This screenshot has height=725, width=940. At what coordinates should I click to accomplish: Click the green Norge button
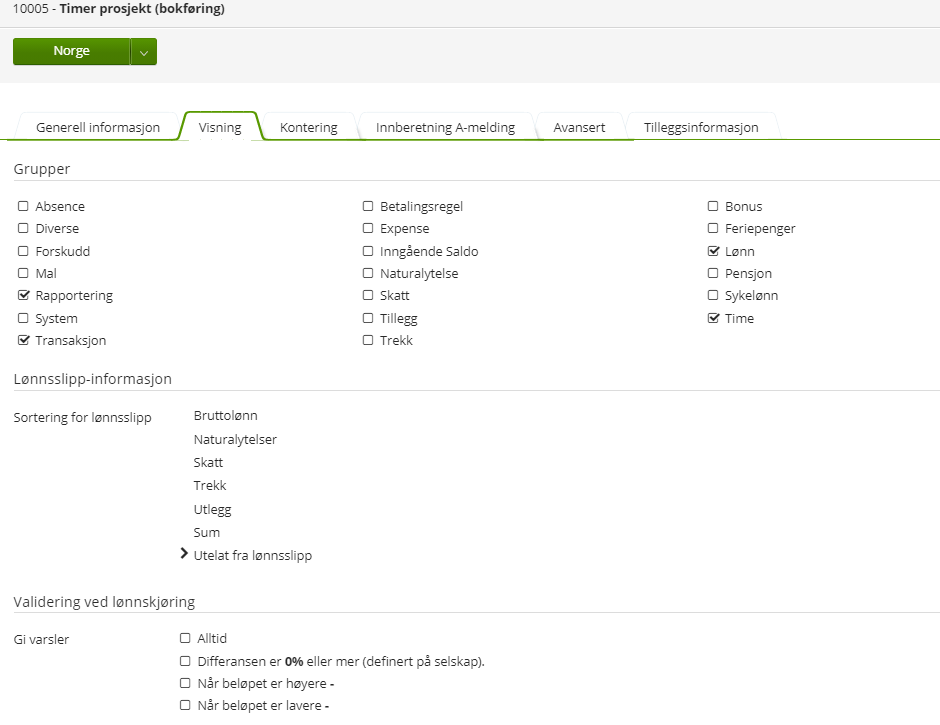[71, 51]
